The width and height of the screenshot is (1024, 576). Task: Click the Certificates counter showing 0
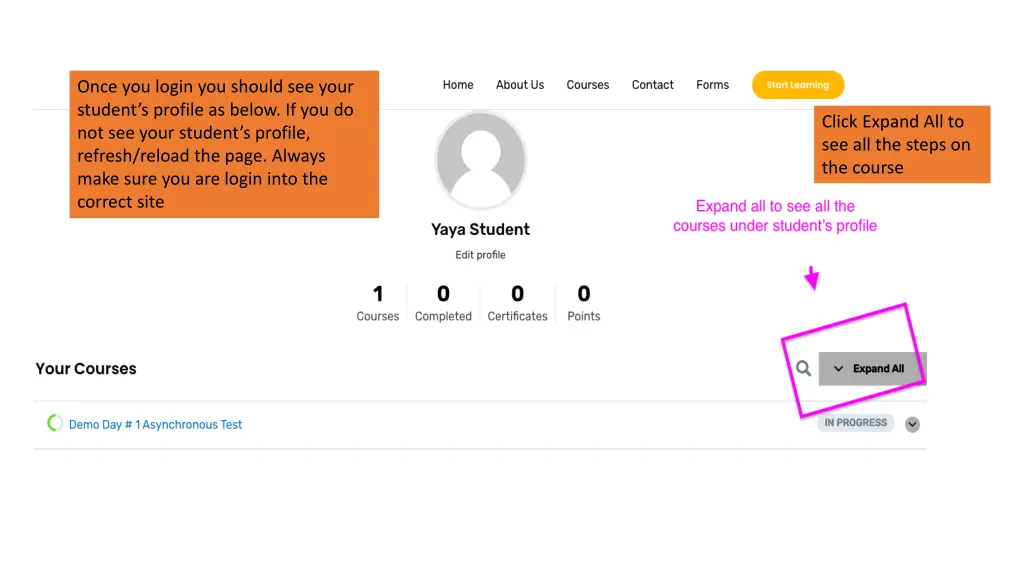(517, 302)
